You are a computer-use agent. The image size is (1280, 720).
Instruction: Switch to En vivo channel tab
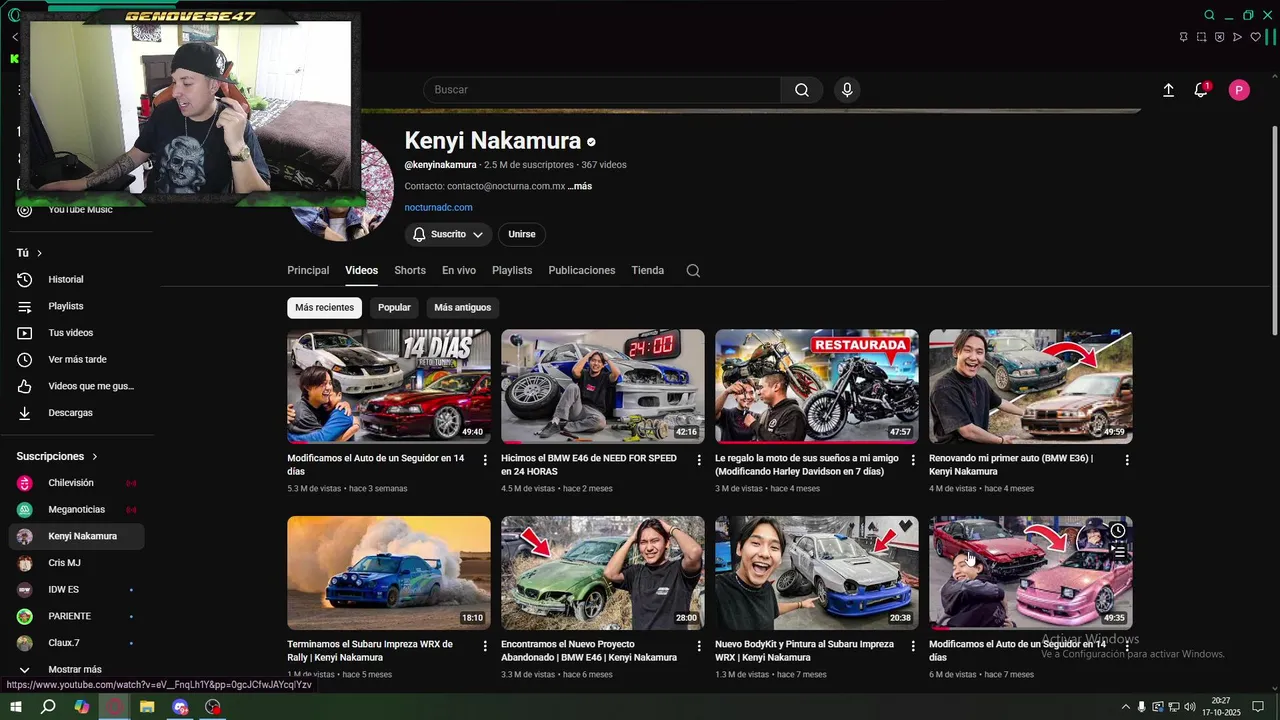(459, 271)
